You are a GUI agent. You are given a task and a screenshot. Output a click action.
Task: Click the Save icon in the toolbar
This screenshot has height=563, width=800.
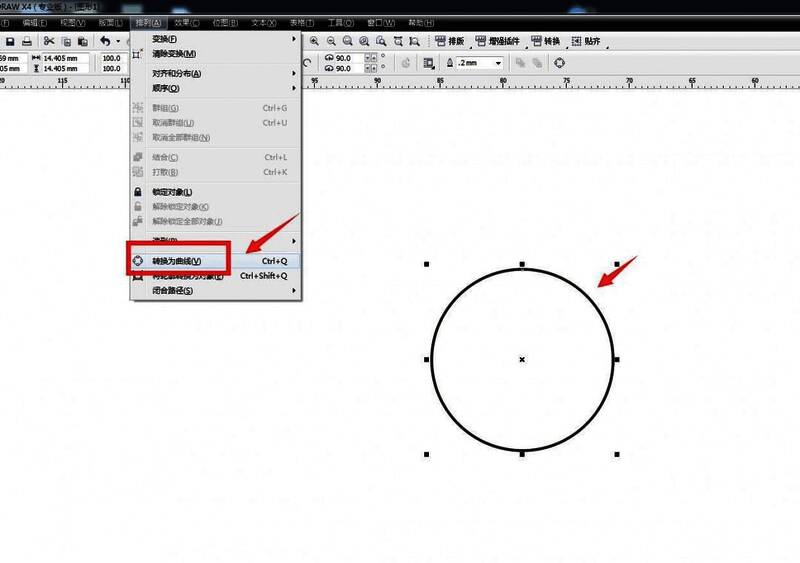click(x=10, y=41)
